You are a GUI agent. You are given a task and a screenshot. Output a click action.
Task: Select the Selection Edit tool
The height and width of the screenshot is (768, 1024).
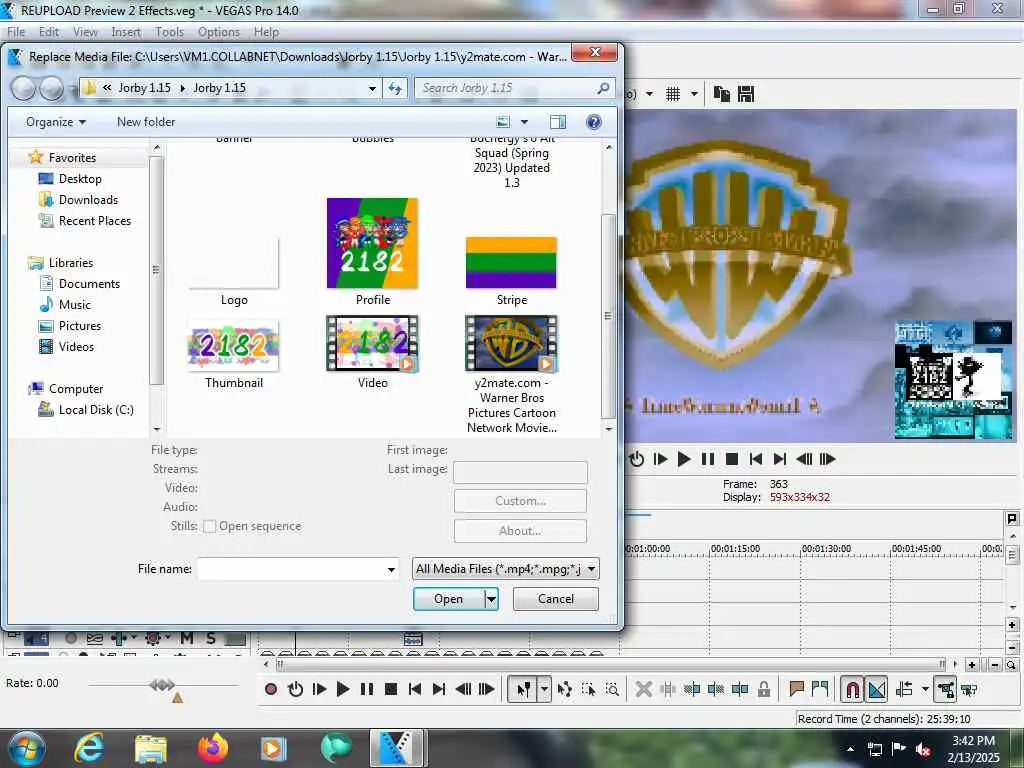pos(588,689)
